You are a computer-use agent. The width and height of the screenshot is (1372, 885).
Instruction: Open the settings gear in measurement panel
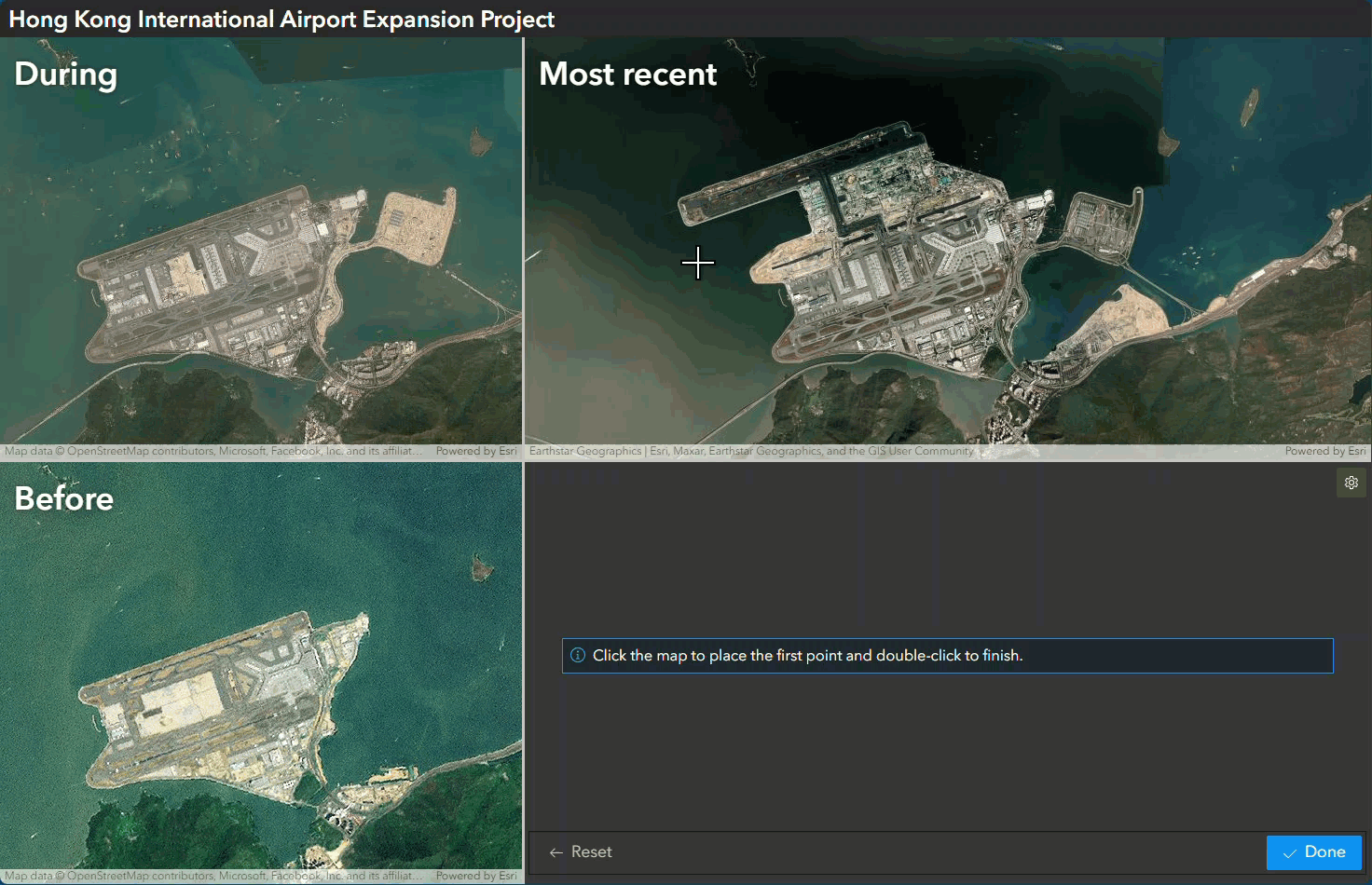pos(1351,483)
